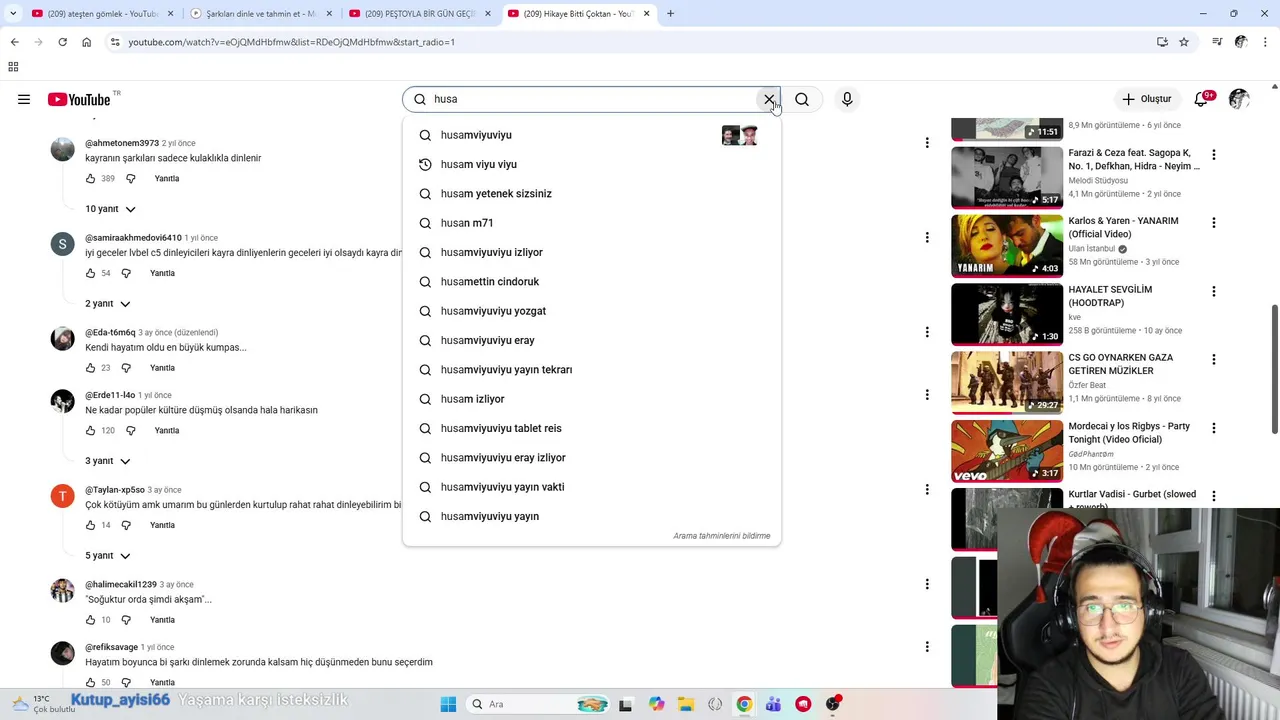The image size is (1280, 720).
Task: Select history suggestion husam viyu viyu
Action: tap(591, 164)
